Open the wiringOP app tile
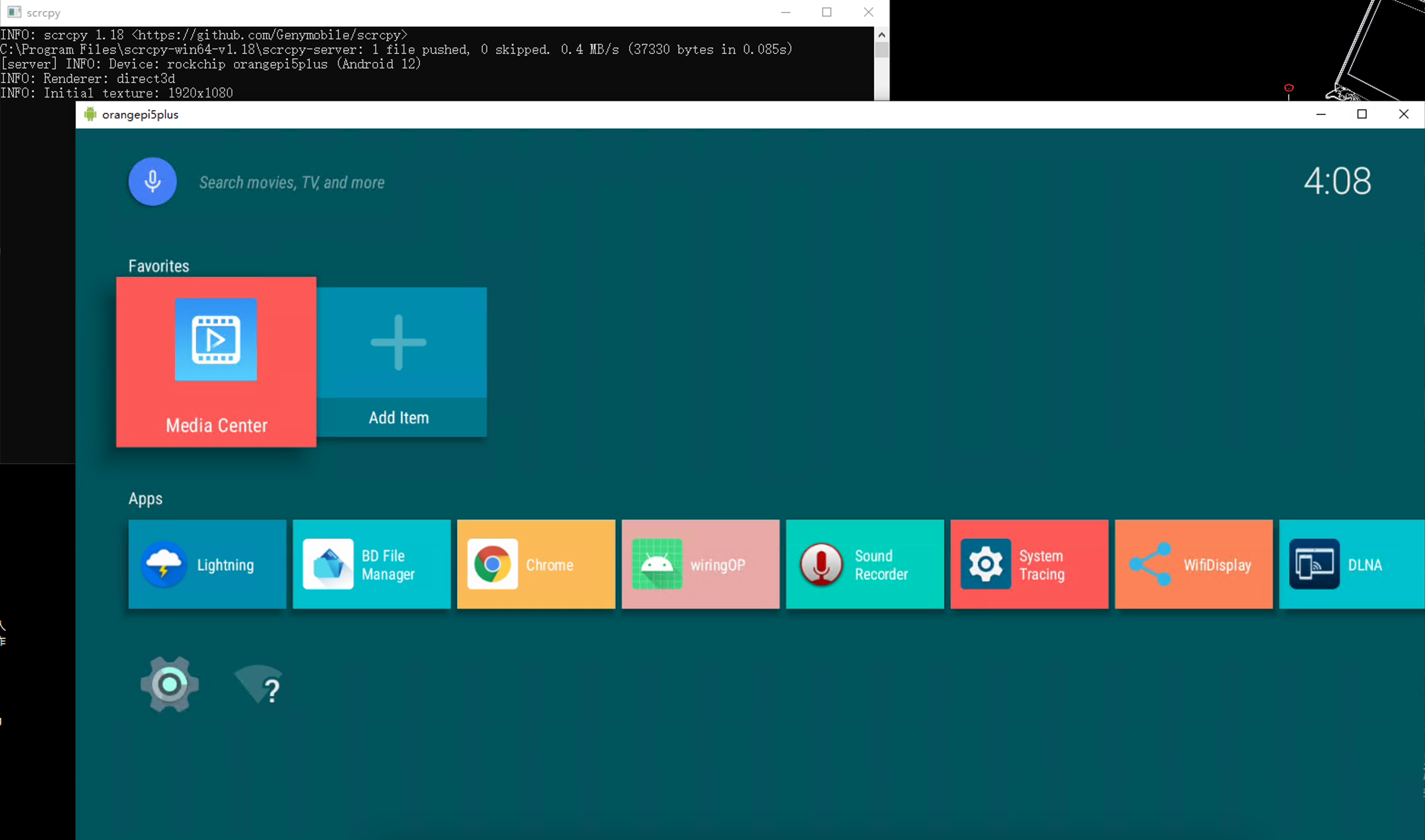 click(700, 564)
